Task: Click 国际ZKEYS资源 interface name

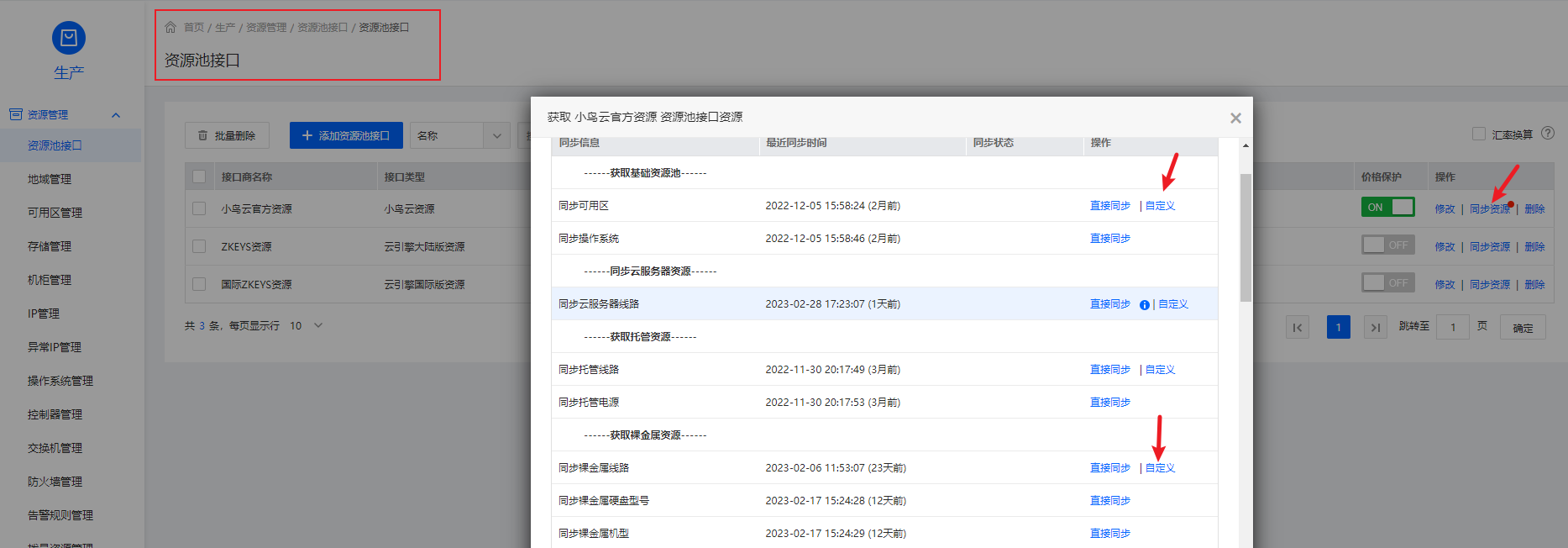Action: coord(256,285)
